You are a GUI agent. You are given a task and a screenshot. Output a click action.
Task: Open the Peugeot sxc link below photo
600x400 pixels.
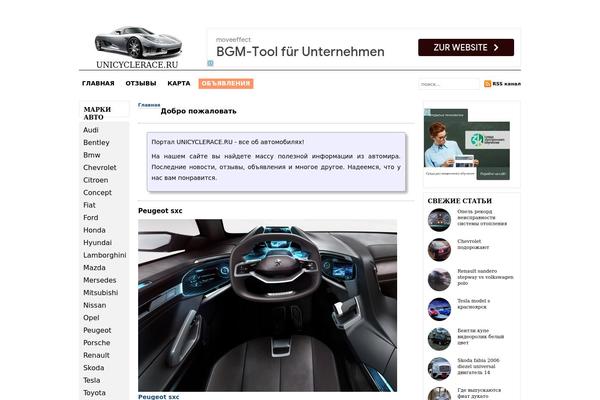(x=158, y=397)
